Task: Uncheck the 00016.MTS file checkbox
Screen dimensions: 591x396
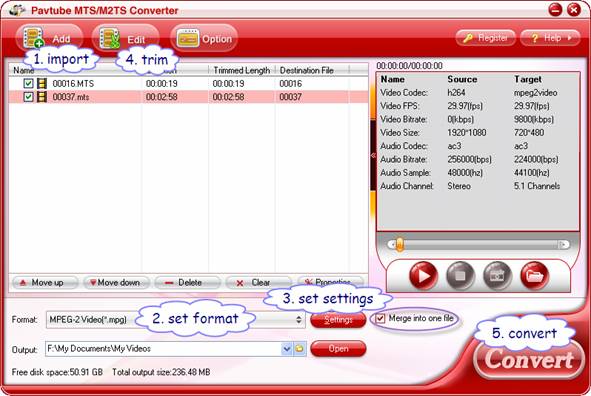Action: click(x=28, y=83)
